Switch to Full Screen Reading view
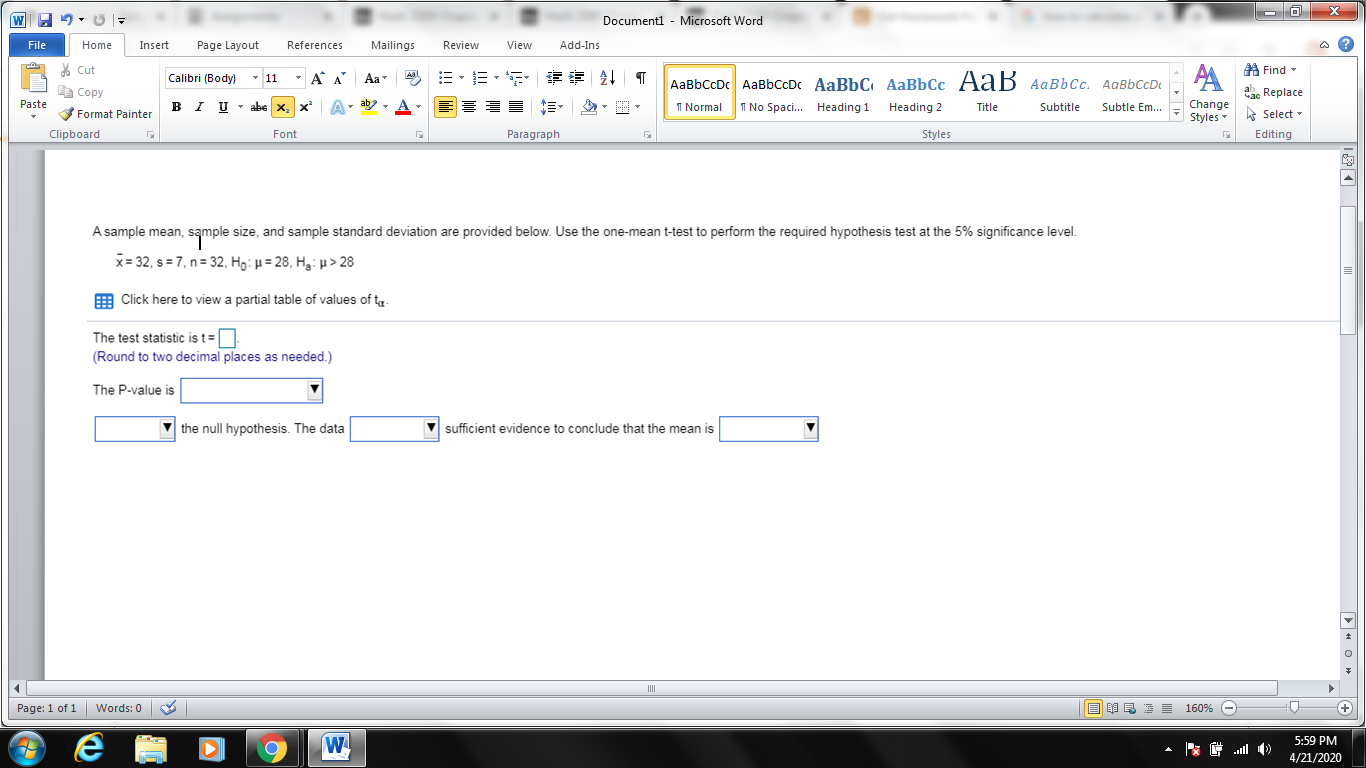Screen dimensions: 1366x768 (1112, 709)
